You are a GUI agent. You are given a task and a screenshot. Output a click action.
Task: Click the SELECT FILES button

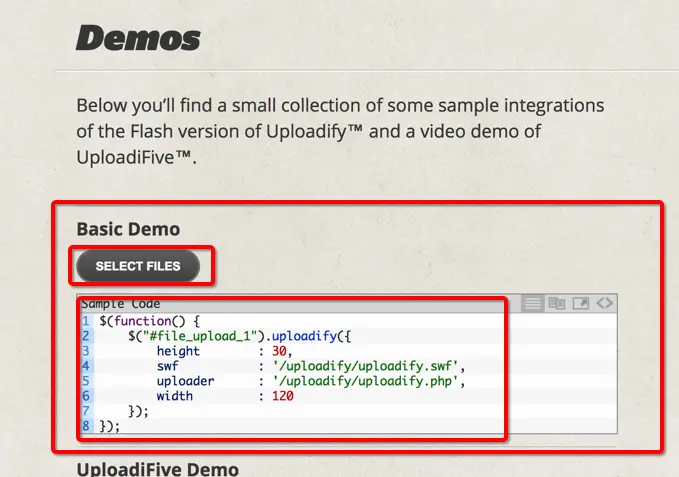(x=138, y=266)
